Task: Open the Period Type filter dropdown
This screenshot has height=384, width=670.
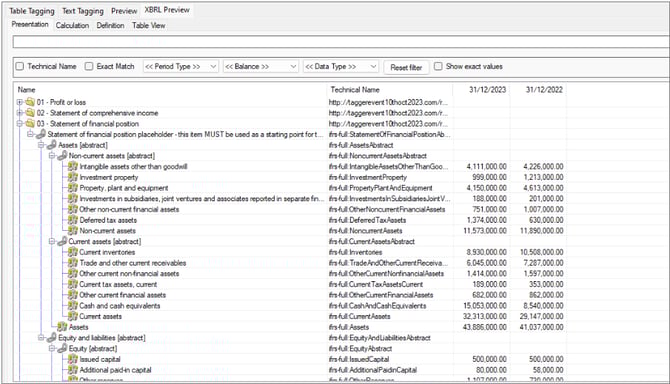Action: click(181, 67)
